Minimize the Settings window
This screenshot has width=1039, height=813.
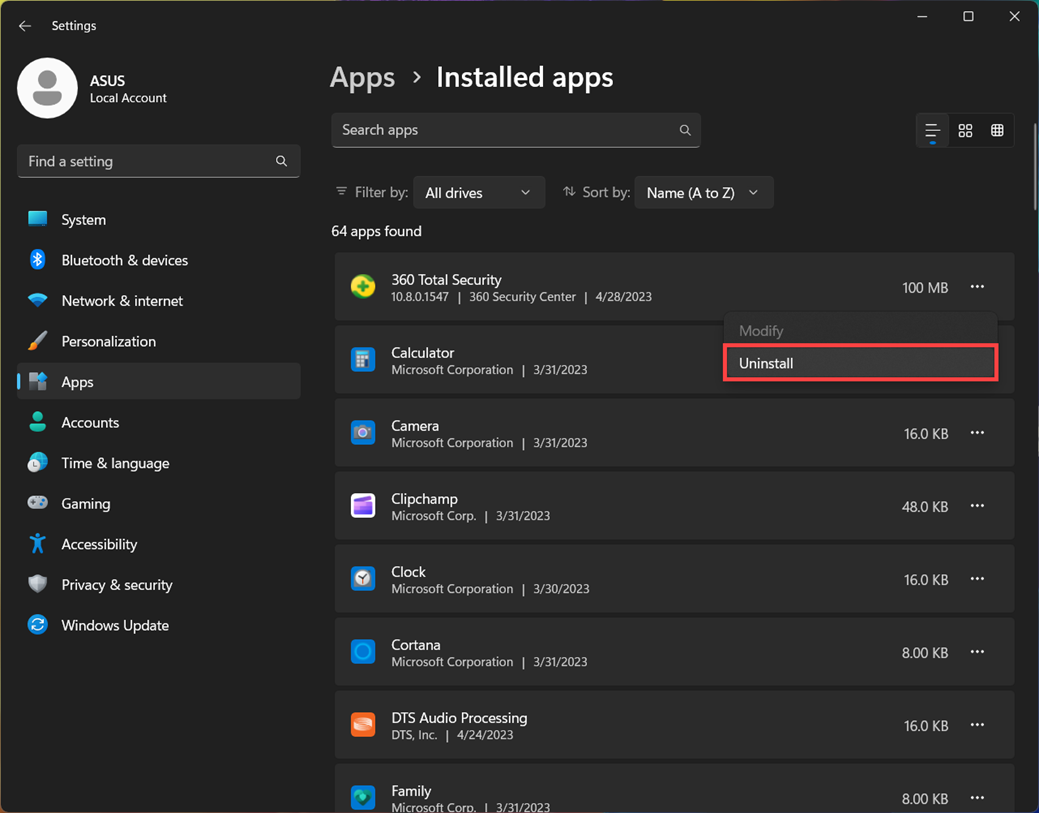click(922, 17)
